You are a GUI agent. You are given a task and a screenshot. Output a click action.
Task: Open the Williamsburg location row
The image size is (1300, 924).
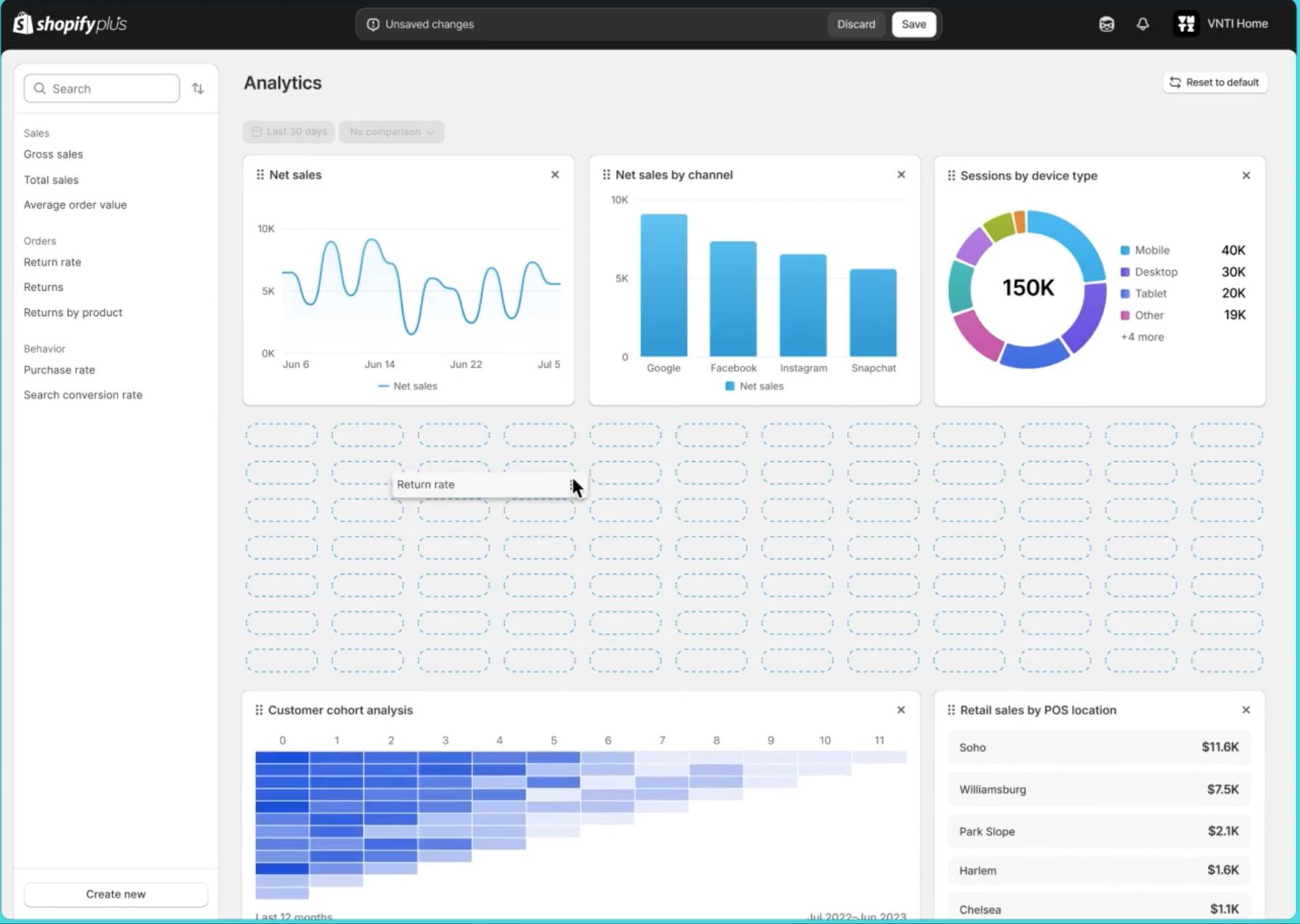pos(1099,789)
